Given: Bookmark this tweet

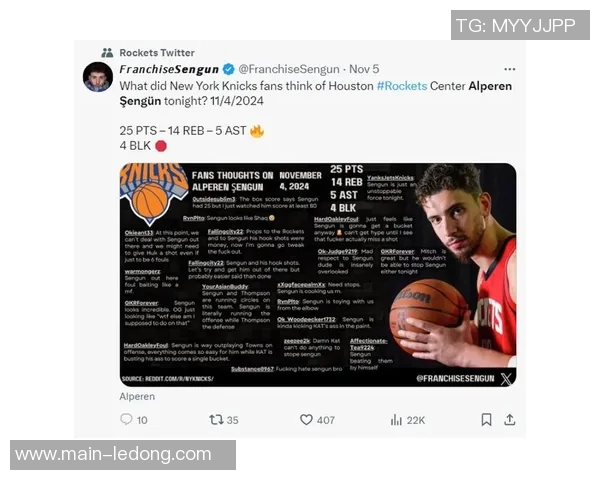Looking at the screenshot, I should pos(486,420).
